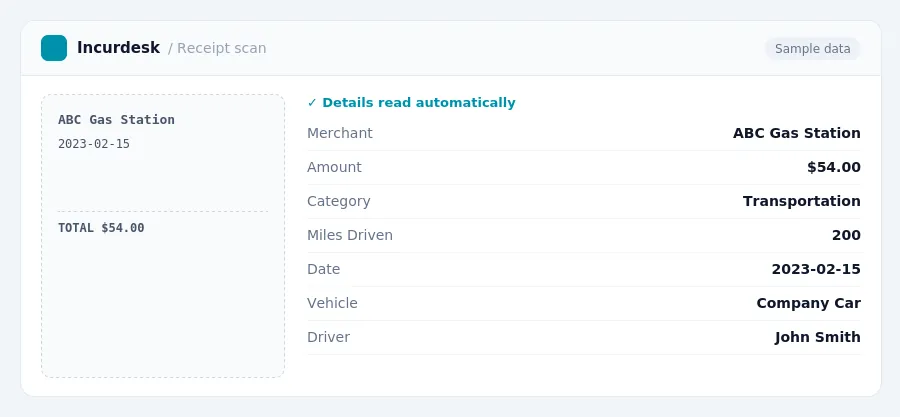Click the Sample data badge

click(812, 49)
